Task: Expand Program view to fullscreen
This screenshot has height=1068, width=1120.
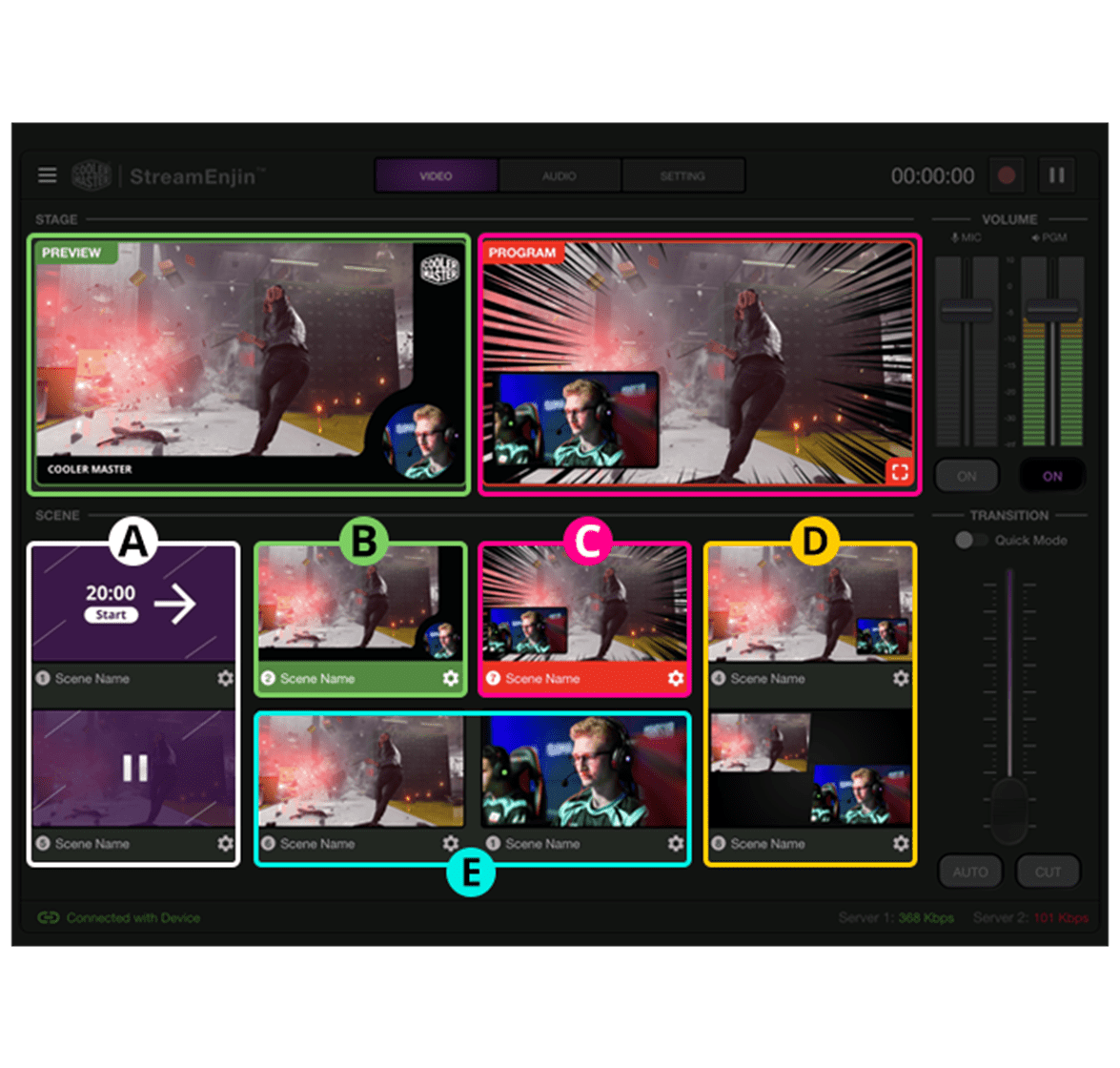Action: click(897, 471)
